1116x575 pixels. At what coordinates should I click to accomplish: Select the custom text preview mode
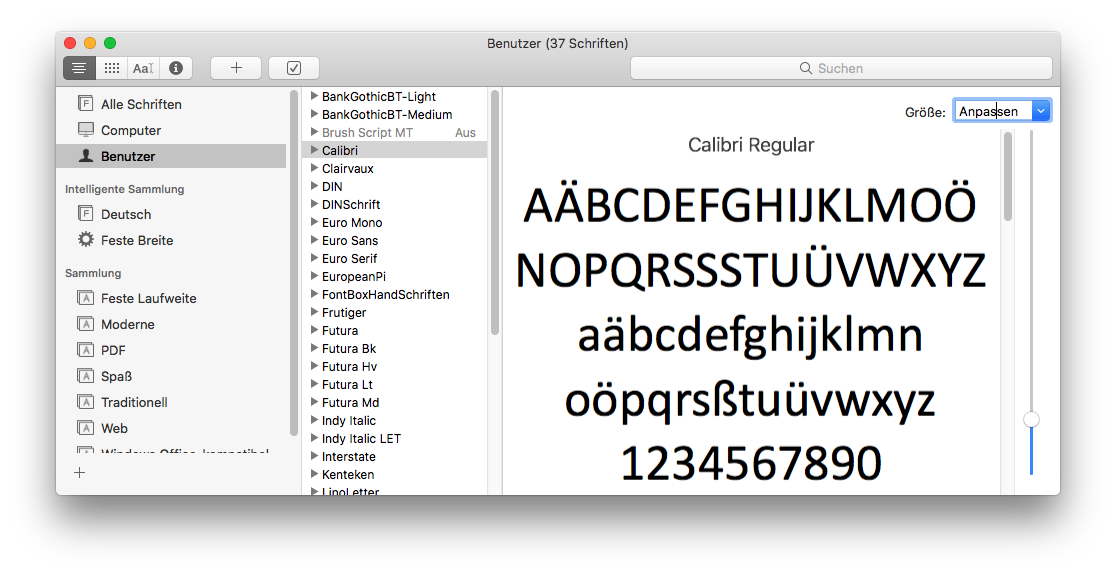click(144, 68)
